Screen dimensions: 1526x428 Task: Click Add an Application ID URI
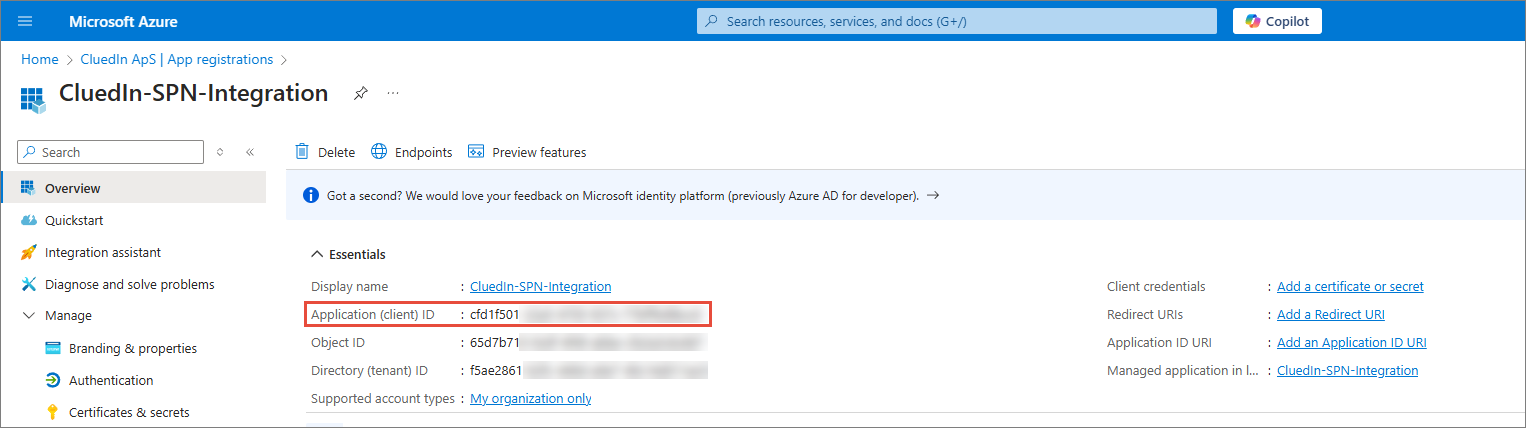[x=1352, y=342]
